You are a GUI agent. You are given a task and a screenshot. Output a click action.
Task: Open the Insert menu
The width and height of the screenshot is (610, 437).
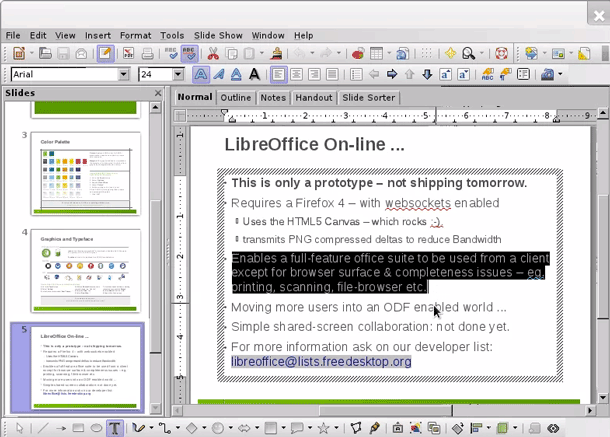(x=98, y=35)
